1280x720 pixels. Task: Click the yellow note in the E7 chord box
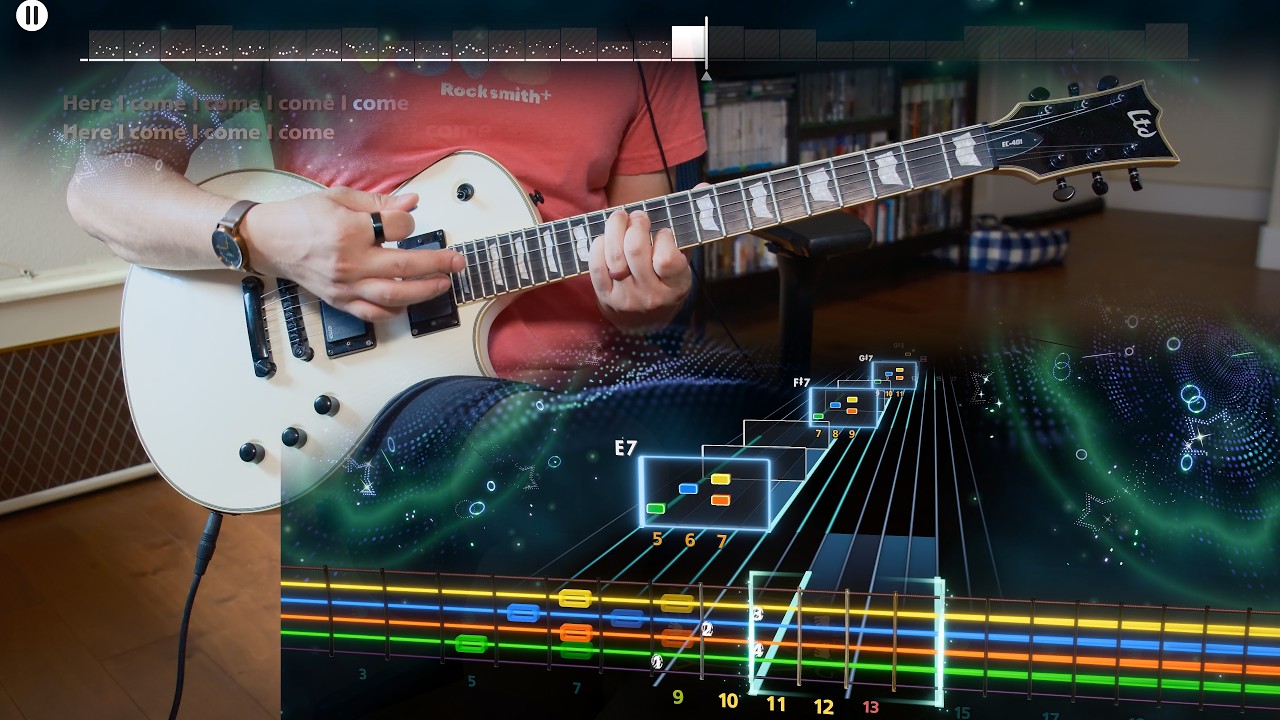coord(720,479)
